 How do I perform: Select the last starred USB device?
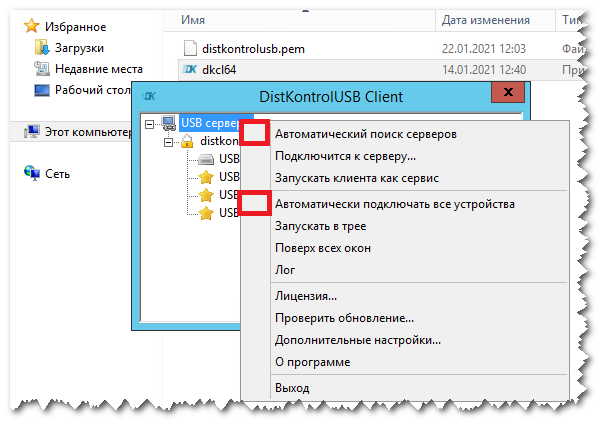[x=206, y=213]
